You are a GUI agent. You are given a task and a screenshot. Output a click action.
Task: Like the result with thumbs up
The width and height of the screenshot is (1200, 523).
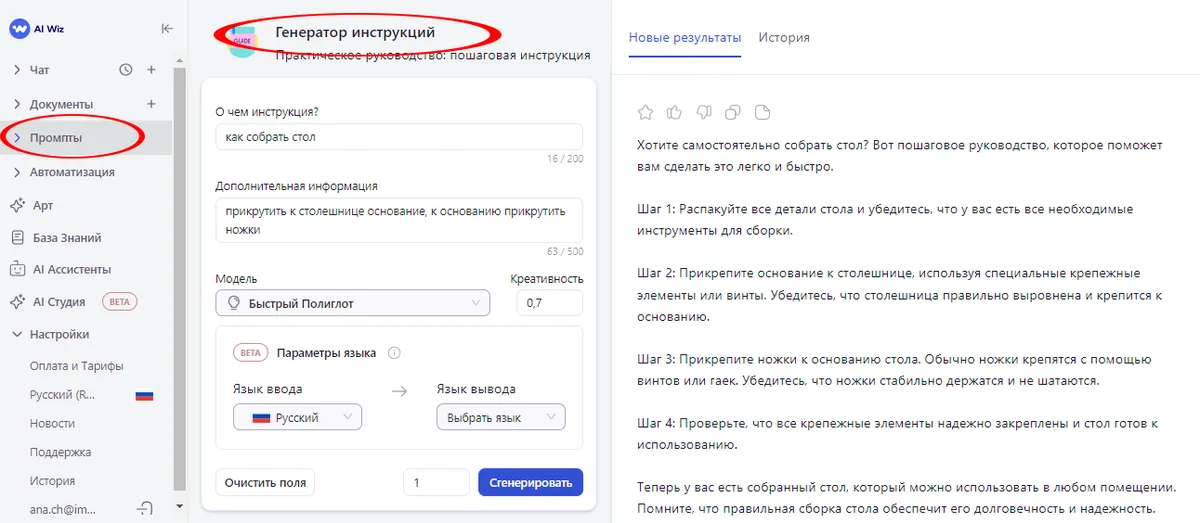674,112
